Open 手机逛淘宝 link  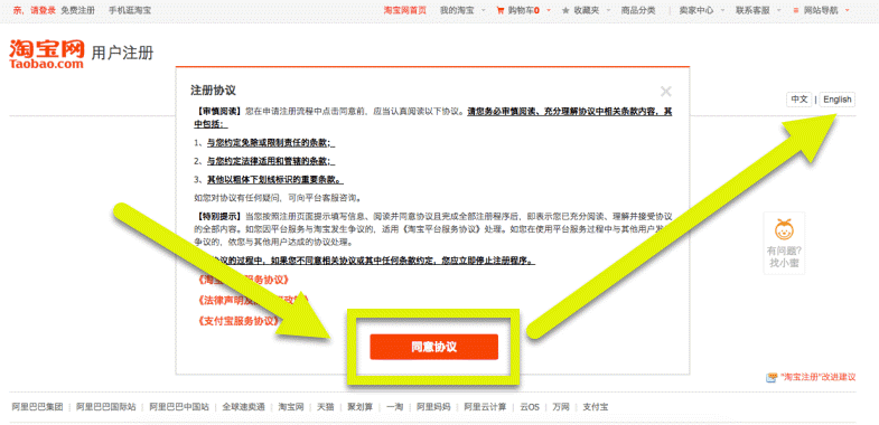point(130,10)
